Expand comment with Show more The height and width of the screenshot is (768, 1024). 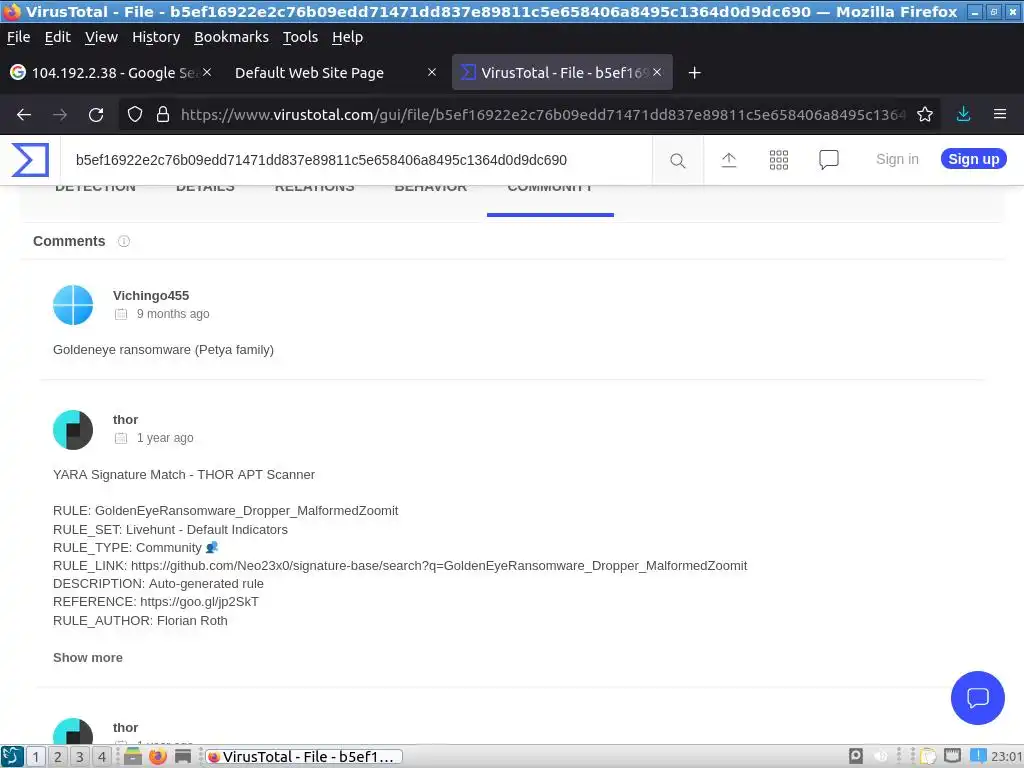click(x=88, y=658)
